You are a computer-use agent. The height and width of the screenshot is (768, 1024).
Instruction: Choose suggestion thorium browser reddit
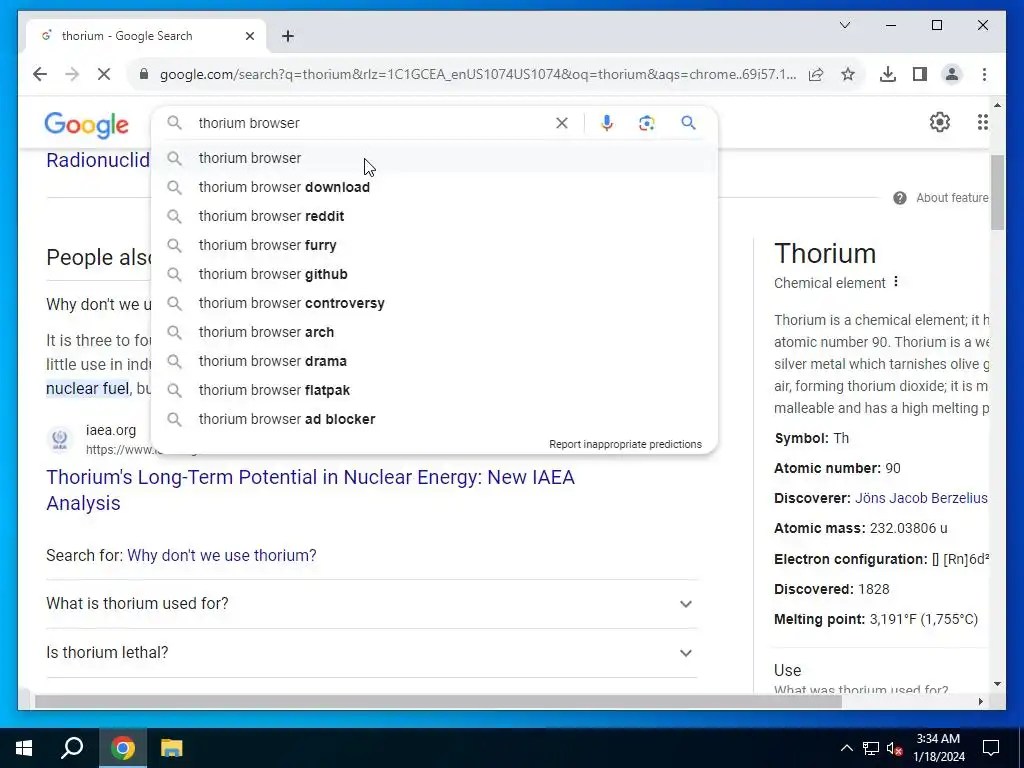[434, 216]
